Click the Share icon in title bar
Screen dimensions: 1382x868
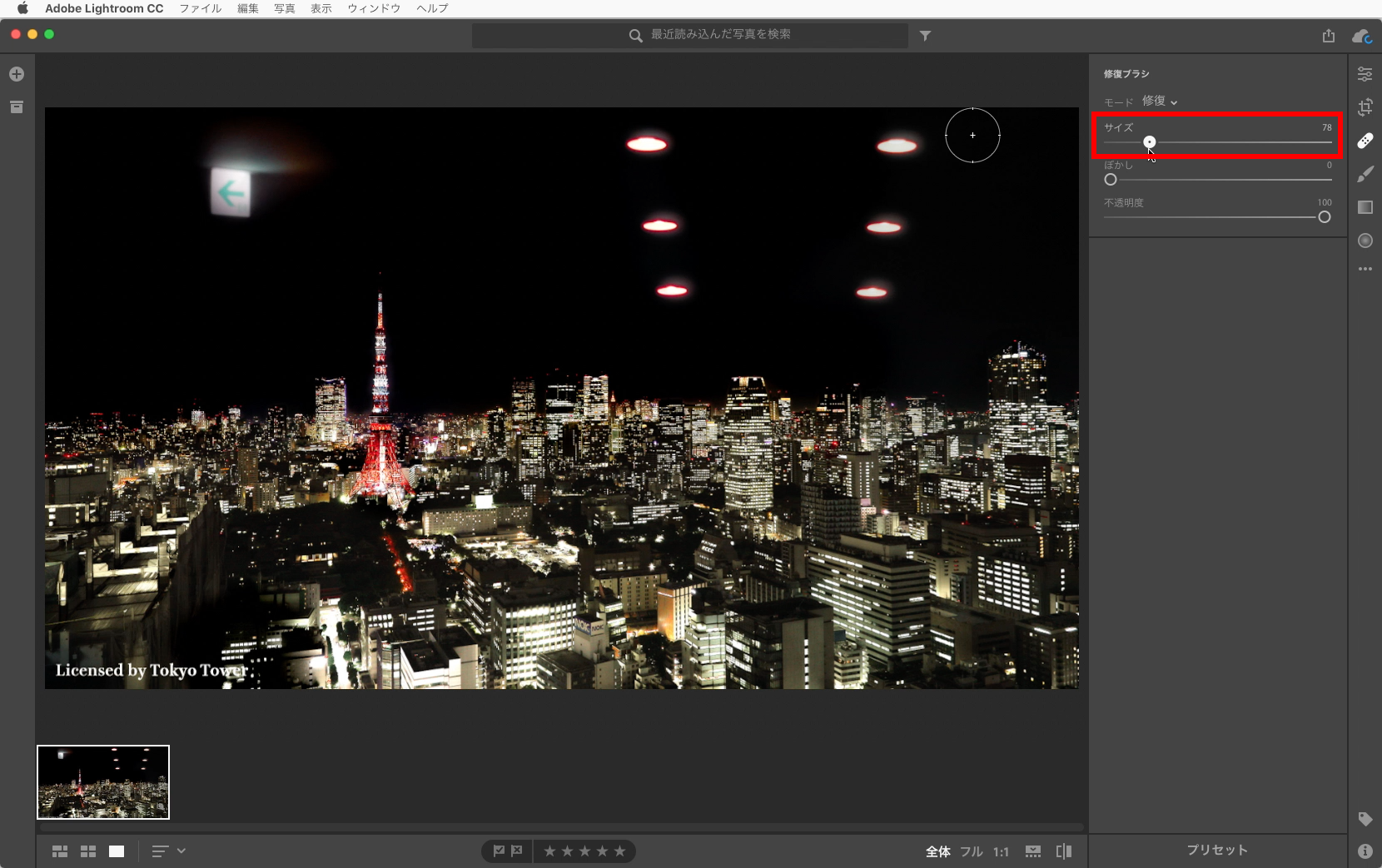(1329, 36)
